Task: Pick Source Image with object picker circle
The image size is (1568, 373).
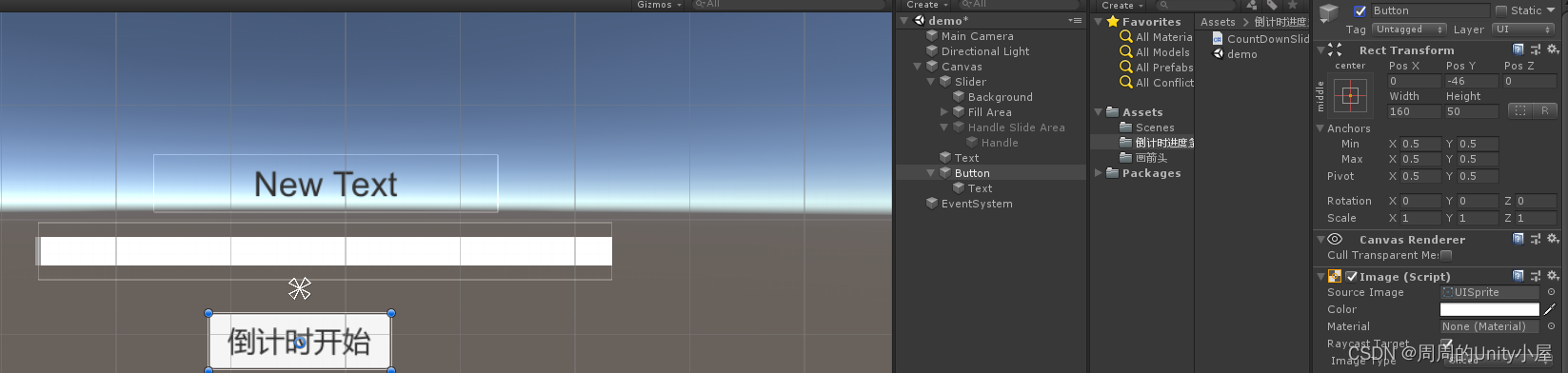Action: pos(1551,292)
